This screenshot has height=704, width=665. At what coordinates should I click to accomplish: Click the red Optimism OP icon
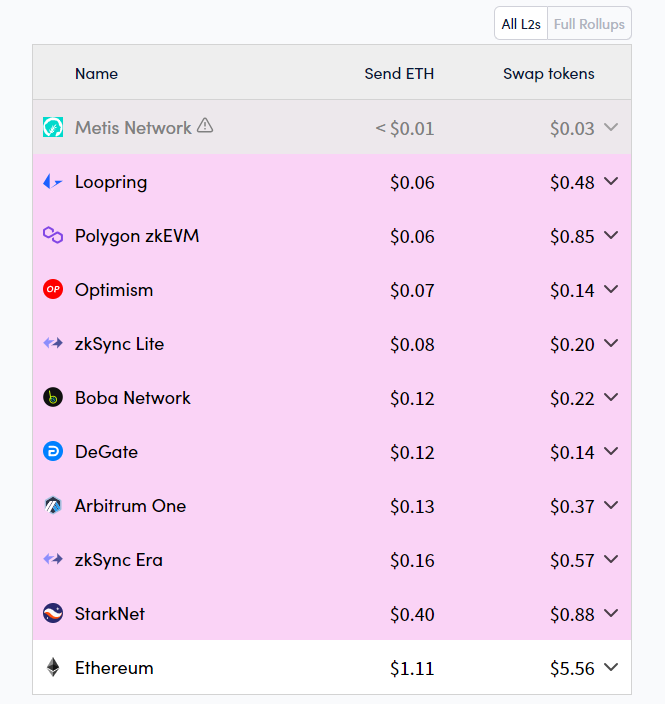(53, 290)
